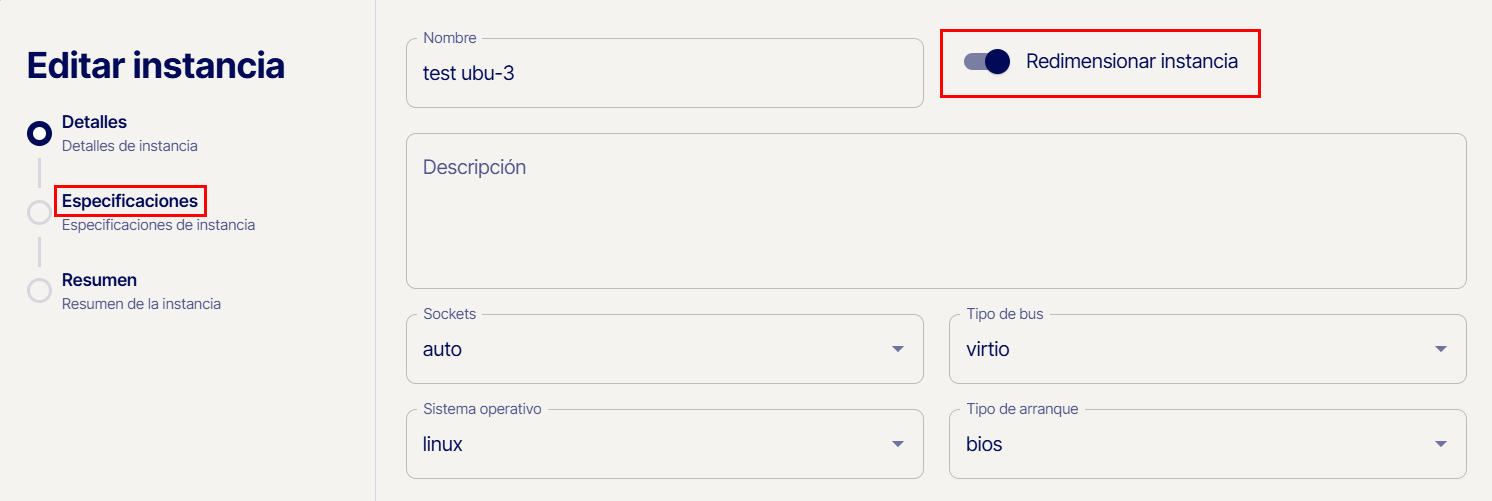
Task: Click the "Redimensionar instancia" toggle label text
Action: (1131, 62)
